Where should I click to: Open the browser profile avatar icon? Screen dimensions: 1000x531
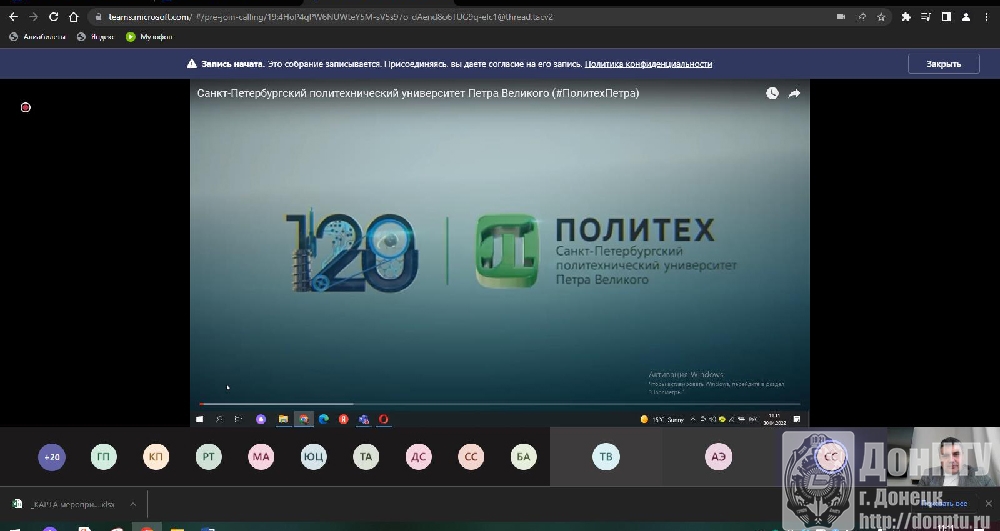(x=966, y=17)
